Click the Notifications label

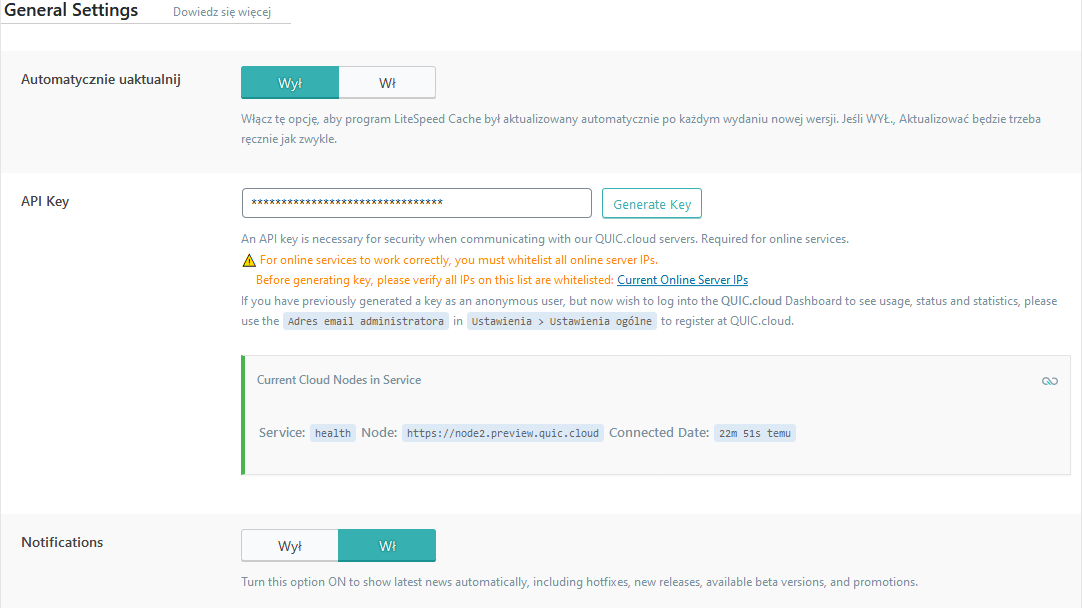62,542
